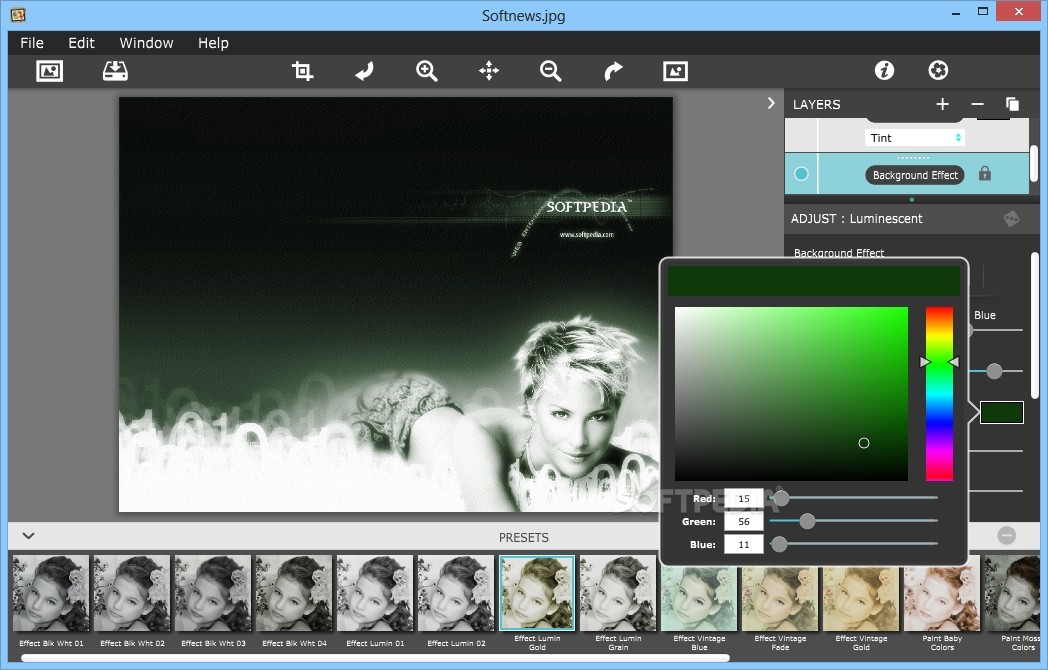Select the Background Effect layer label
Viewport: 1048px width, 670px height.
(x=915, y=175)
